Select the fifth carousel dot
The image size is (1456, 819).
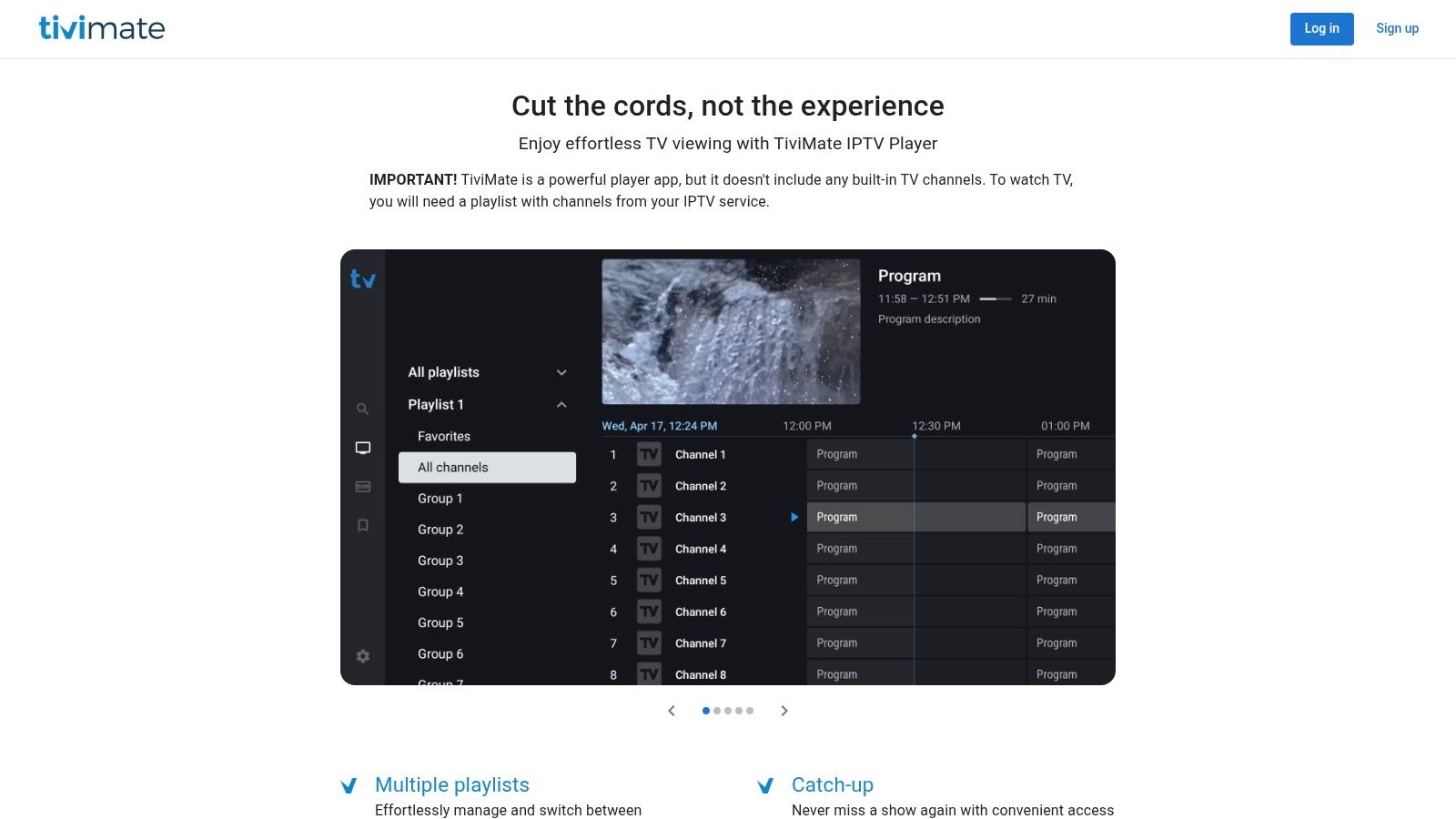750,711
